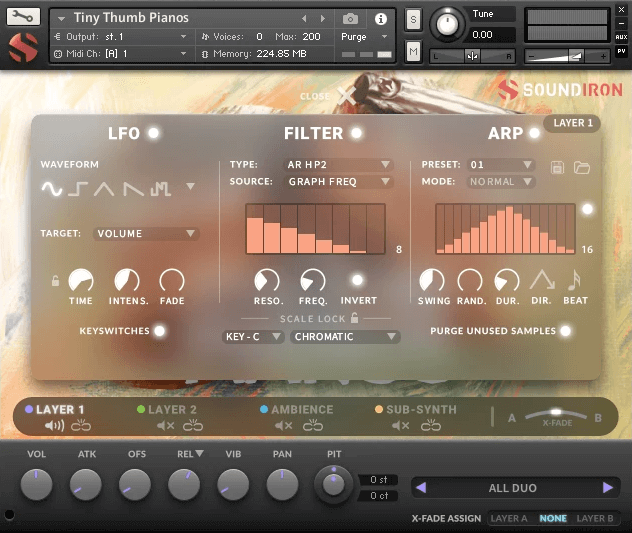Open the arp MODE Normal dropdown
This screenshot has height=533, width=632.
(501, 181)
